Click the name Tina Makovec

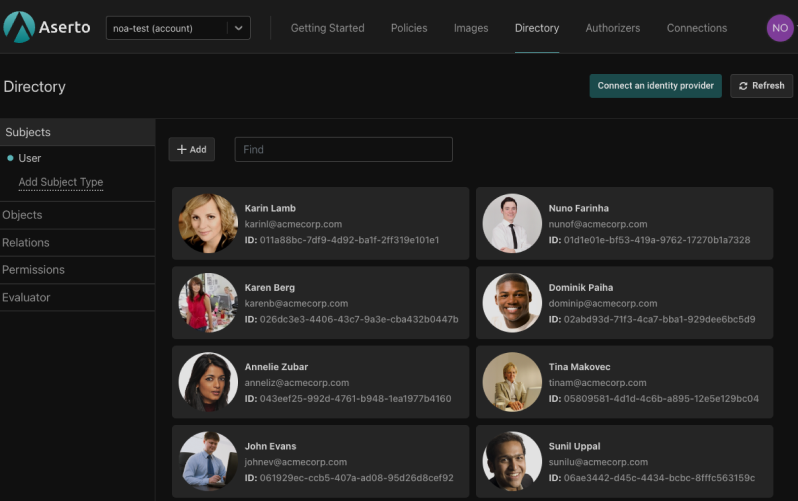(579, 367)
